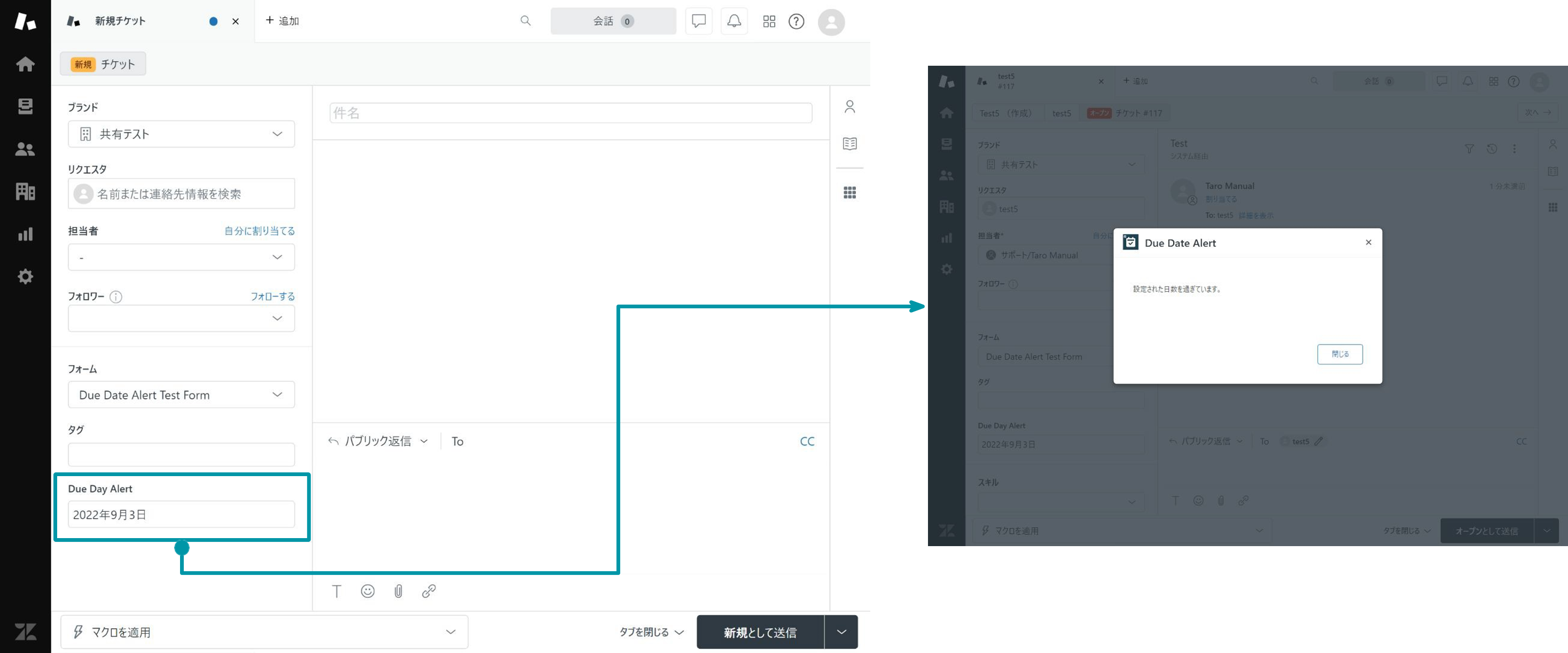Open the knowledge book icon in right panel
The image size is (1568, 653).
pos(850,144)
